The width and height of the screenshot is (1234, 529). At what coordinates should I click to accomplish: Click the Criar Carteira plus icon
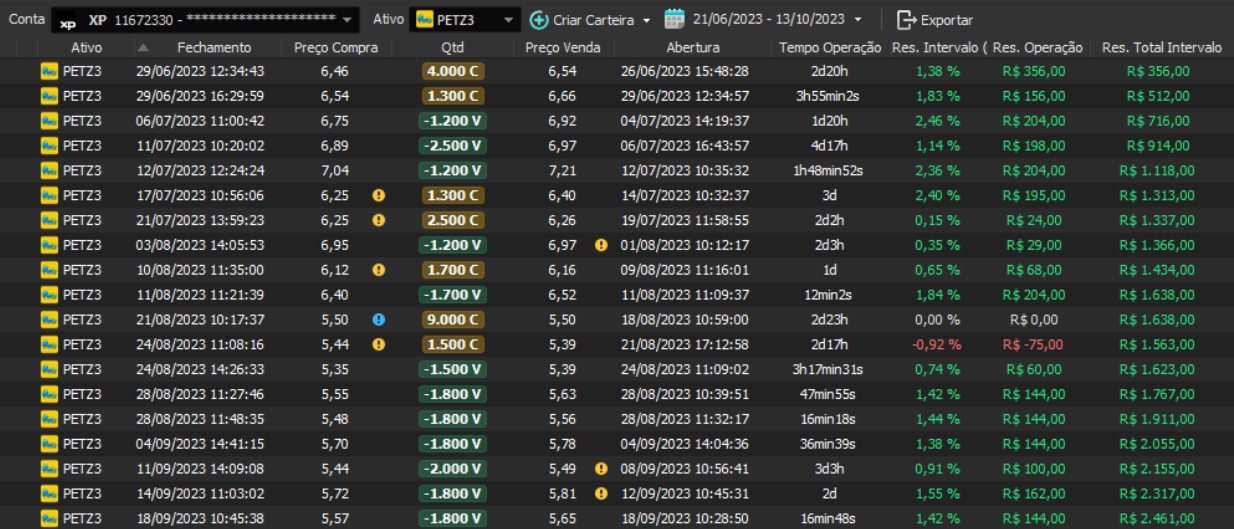coord(539,20)
